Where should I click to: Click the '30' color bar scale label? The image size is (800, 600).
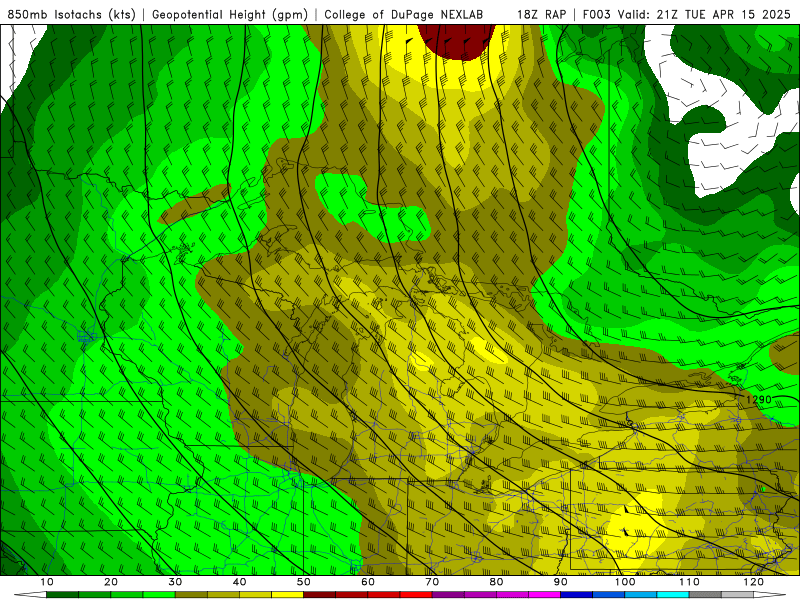[175, 582]
